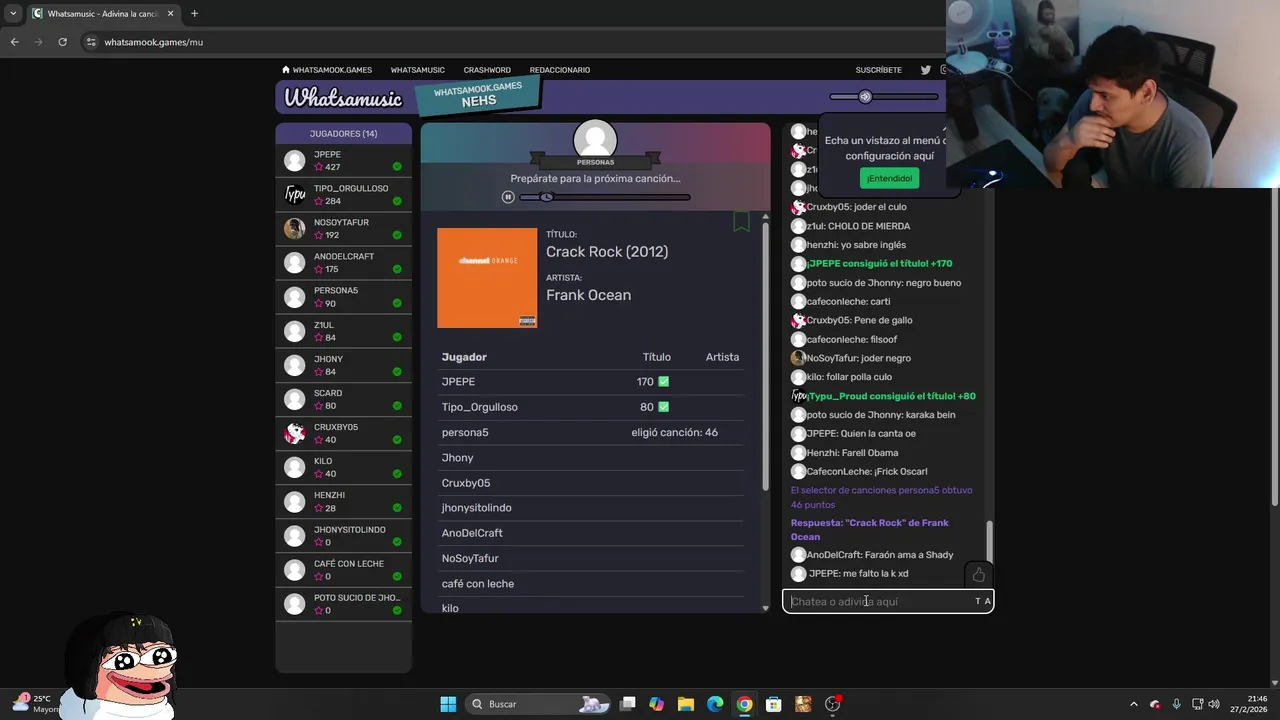Click the ¡Entendido! button
The height and width of the screenshot is (720, 1280).
coord(889,178)
